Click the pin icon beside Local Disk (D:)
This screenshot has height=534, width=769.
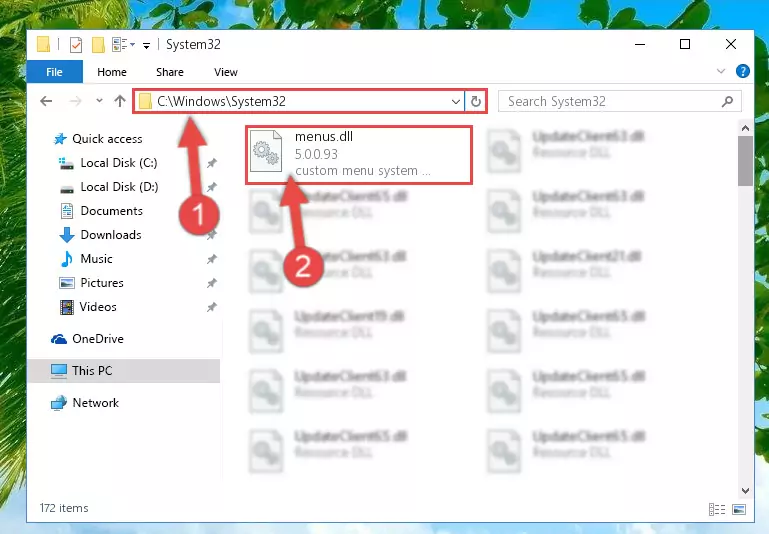coord(211,187)
